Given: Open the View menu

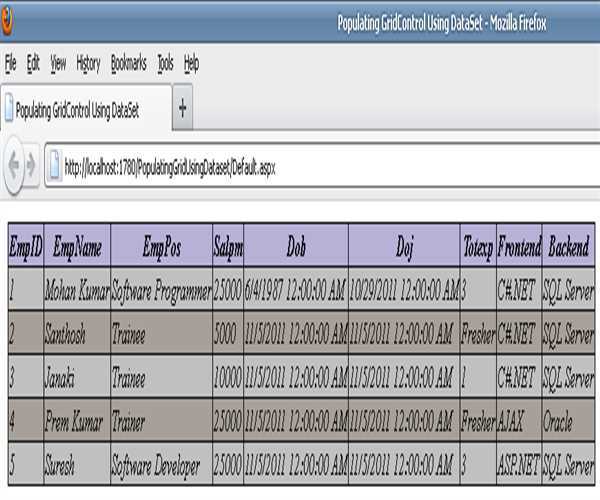Looking at the screenshot, I should [58, 63].
